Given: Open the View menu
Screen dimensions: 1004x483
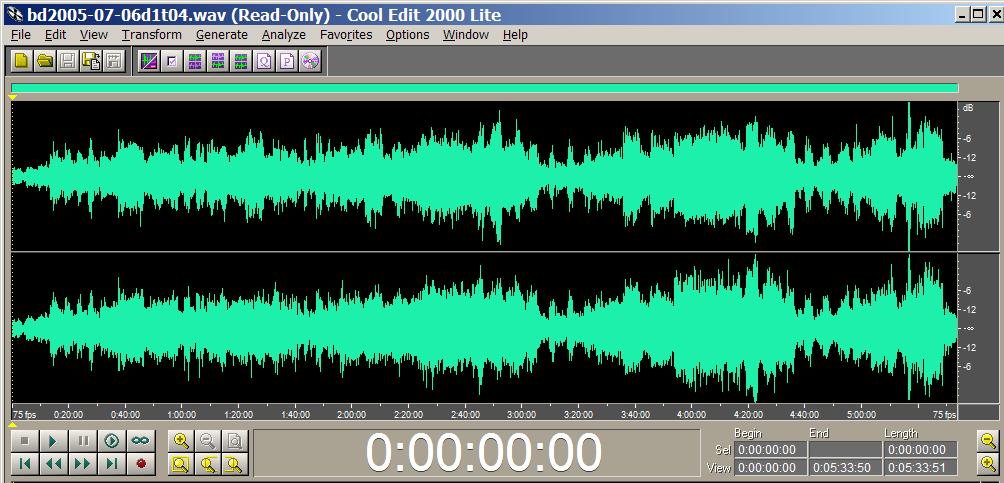Looking at the screenshot, I should 93,35.
